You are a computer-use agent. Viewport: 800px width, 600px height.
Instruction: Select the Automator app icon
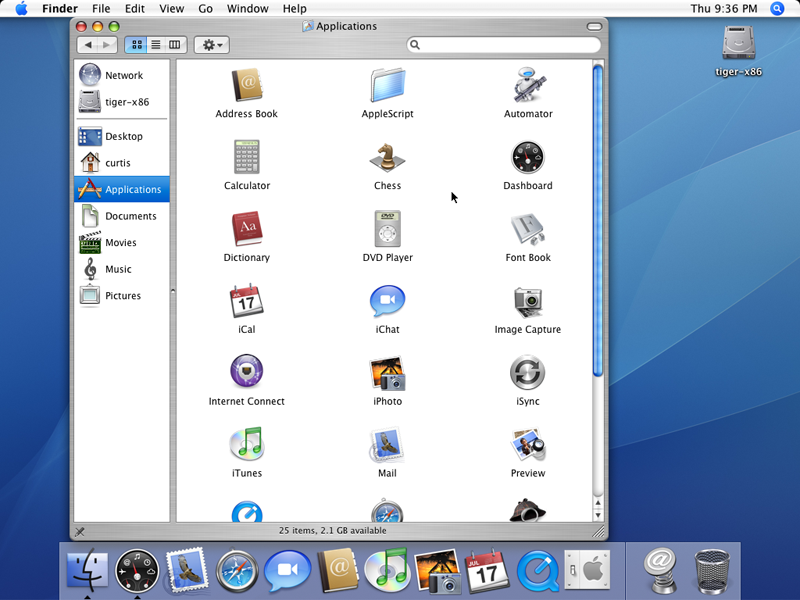528,86
